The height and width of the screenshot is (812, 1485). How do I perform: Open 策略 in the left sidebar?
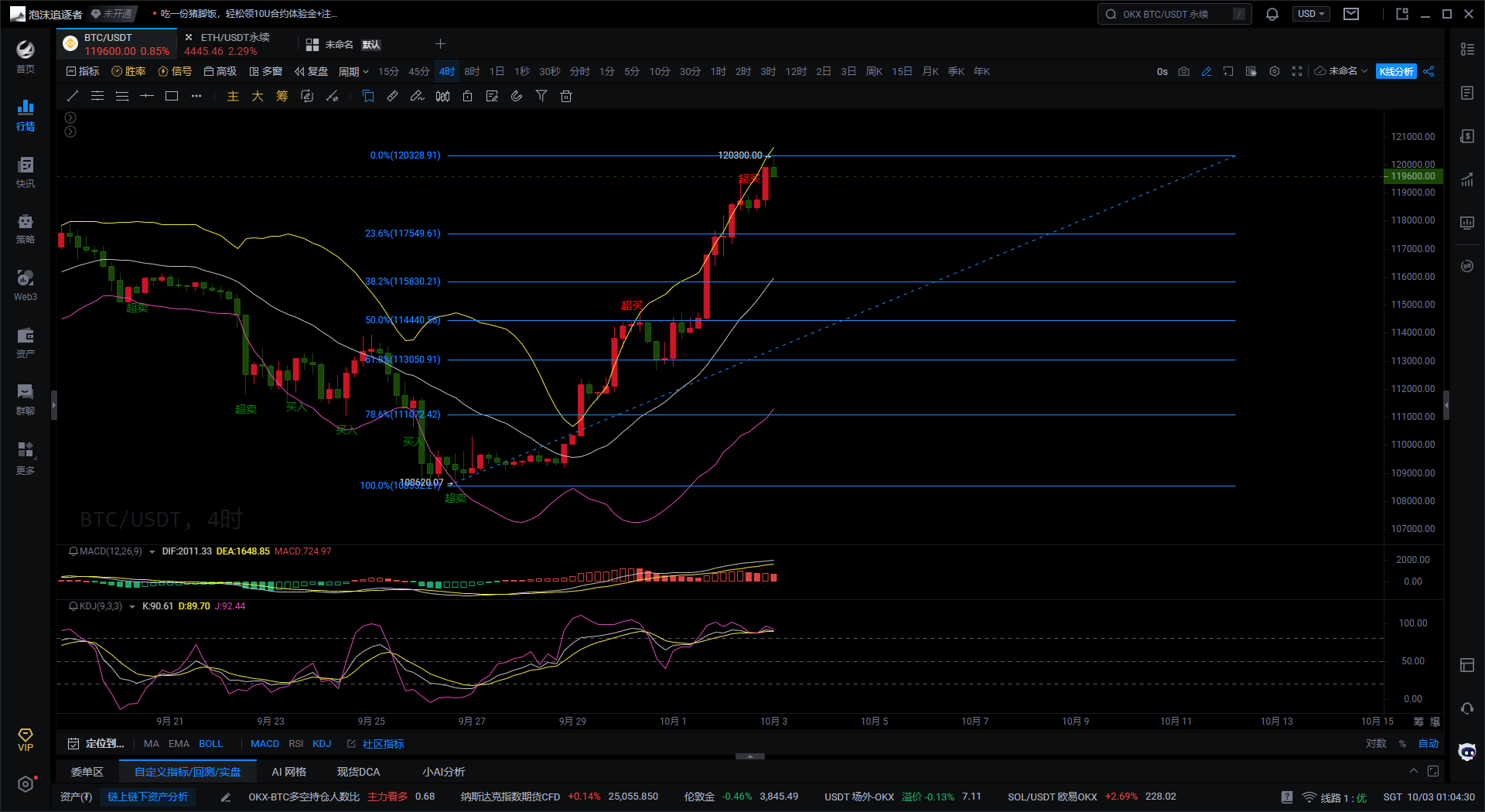tap(26, 229)
